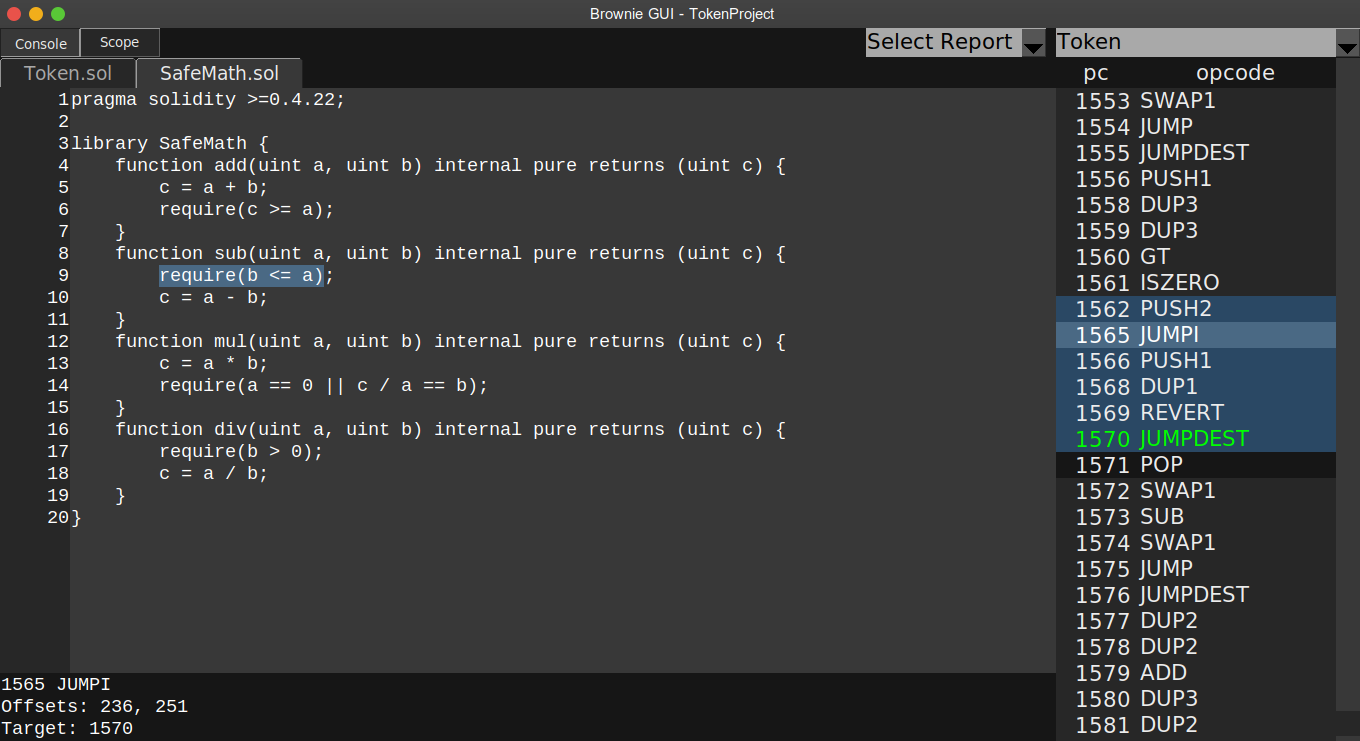The image size is (1360, 741).
Task: Open the Scope panel
Action: pyautogui.click(x=119, y=42)
